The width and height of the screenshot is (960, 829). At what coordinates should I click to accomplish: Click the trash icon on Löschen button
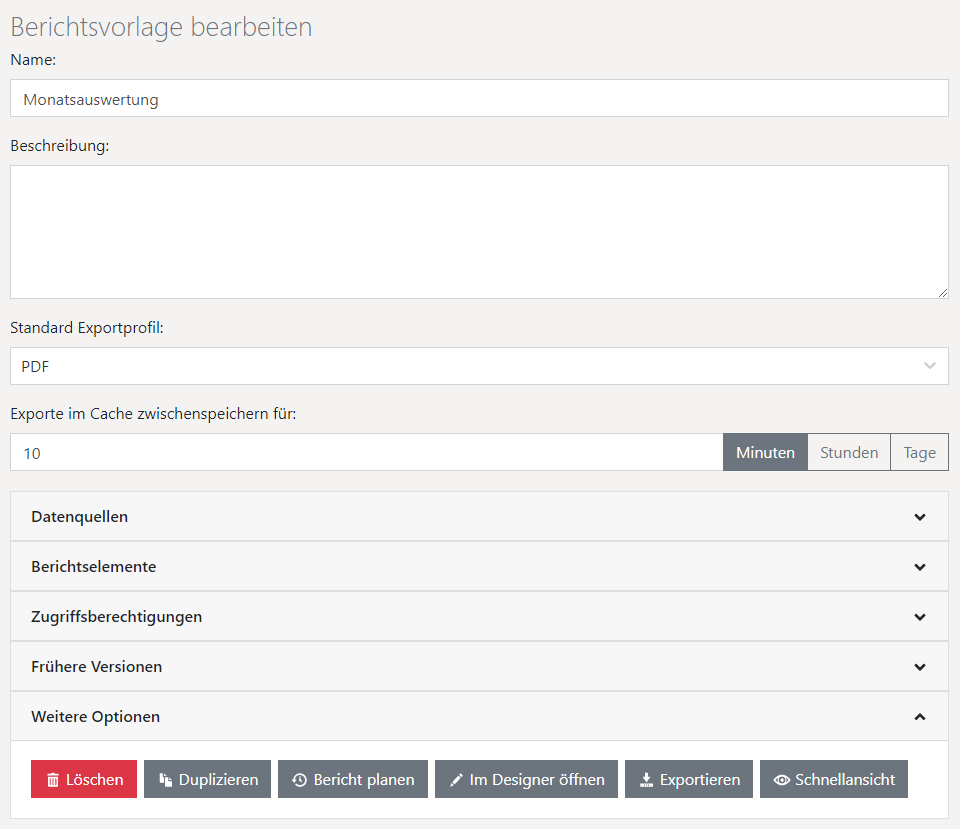point(52,780)
